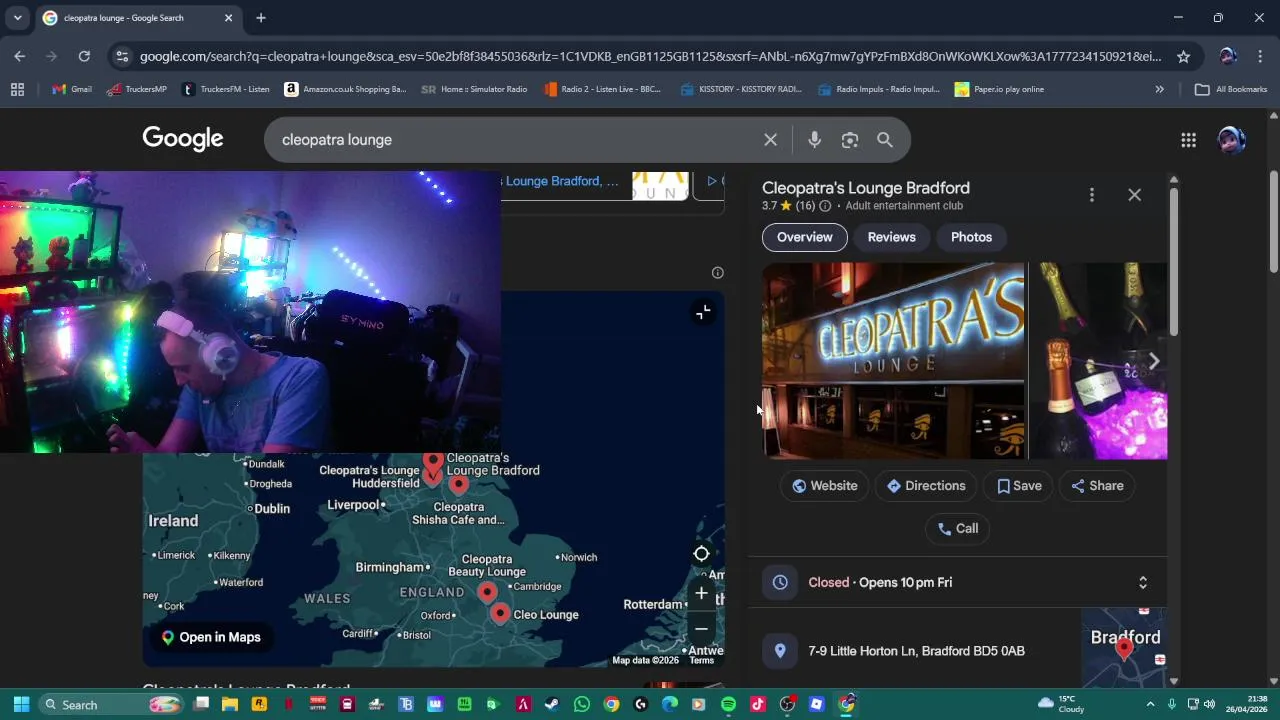Select the Cleo Lounge map pin
1280x720 pixels.
point(500,613)
